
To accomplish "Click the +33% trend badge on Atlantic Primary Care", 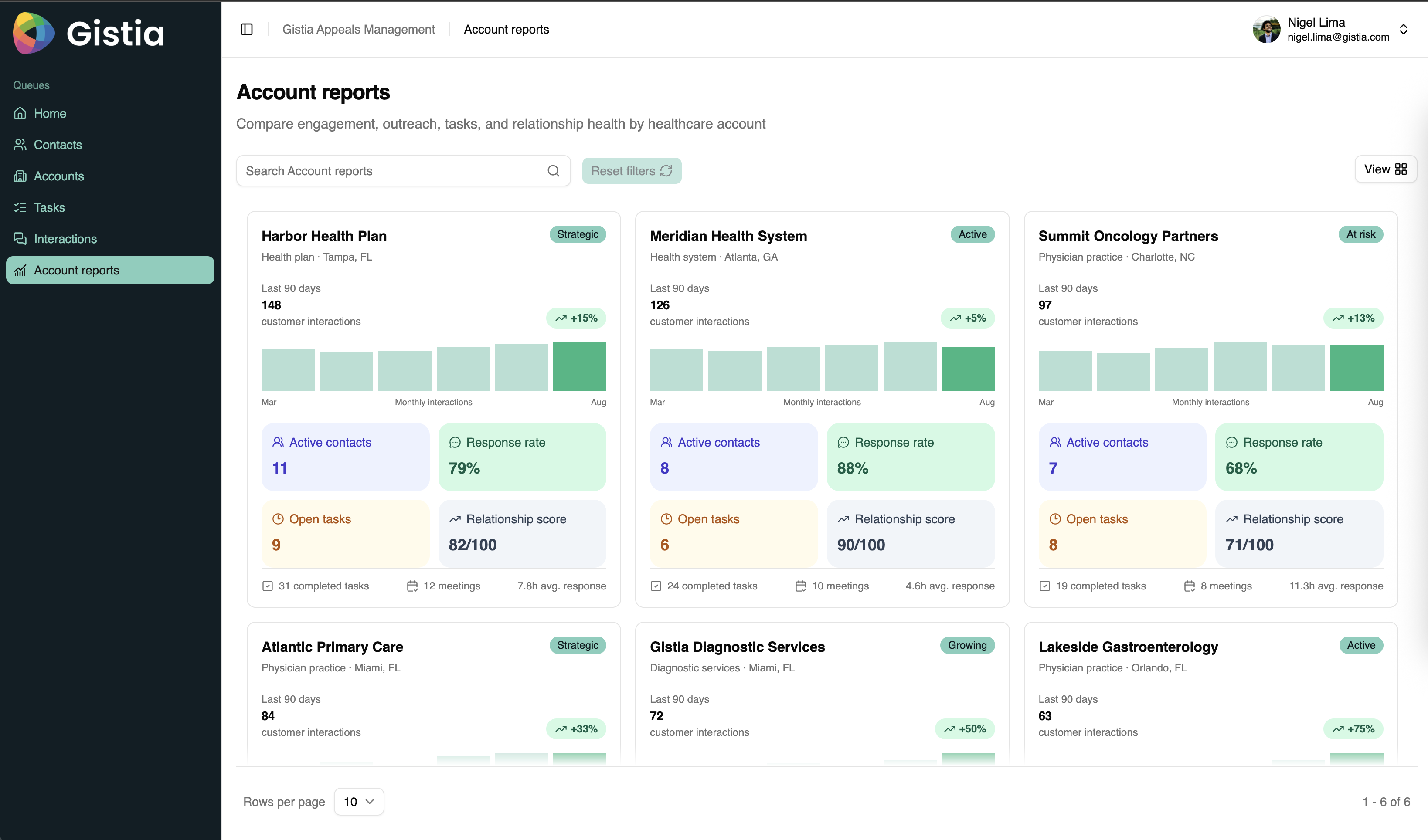I will 576,729.
